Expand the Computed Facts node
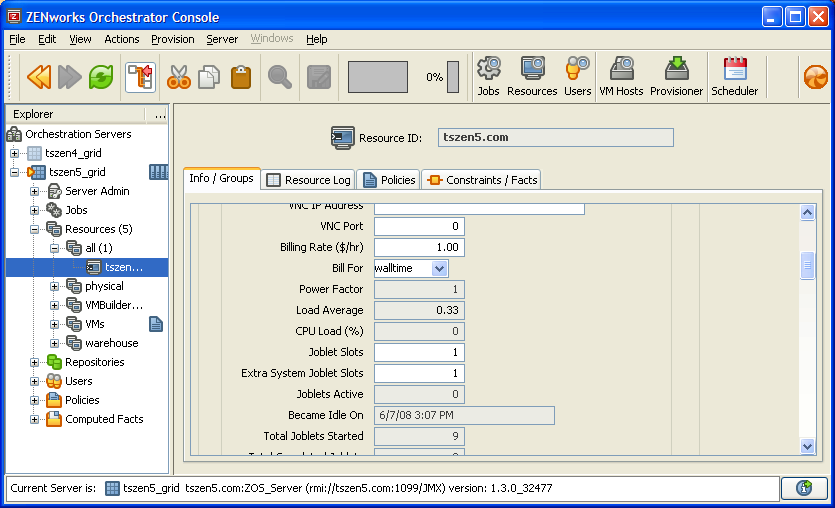835x508 pixels. click(34, 420)
